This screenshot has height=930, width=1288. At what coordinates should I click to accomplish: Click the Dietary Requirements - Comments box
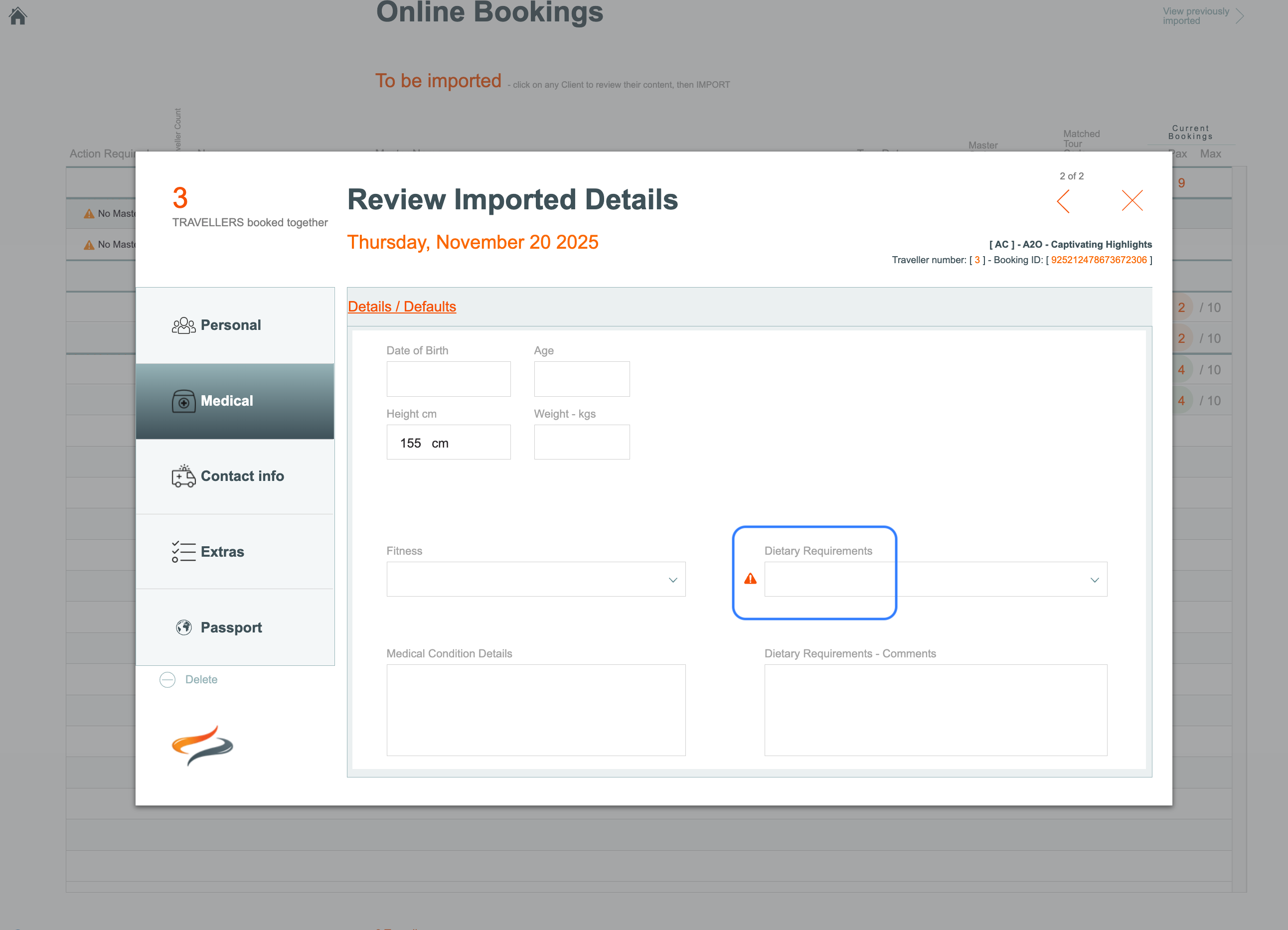click(935, 710)
